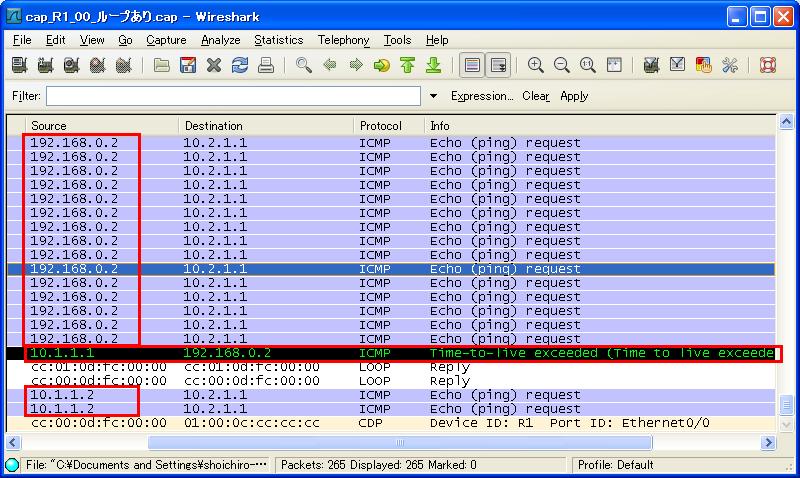The height and width of the screenshot is (478, 800).
Task: Print the packets with printer icon
Action: 266,65
